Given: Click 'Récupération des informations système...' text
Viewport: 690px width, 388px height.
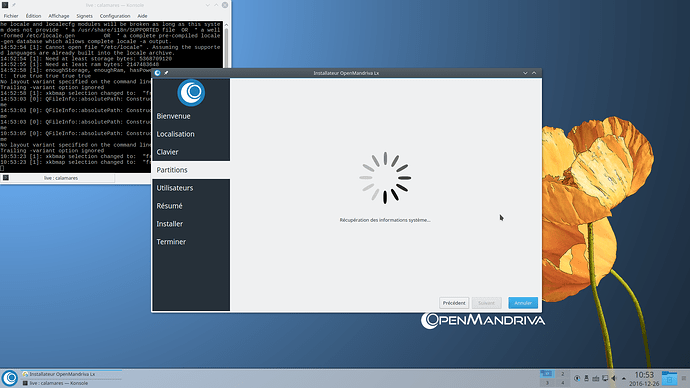Looking at the screenshot, I should click(x=385, y=220).
